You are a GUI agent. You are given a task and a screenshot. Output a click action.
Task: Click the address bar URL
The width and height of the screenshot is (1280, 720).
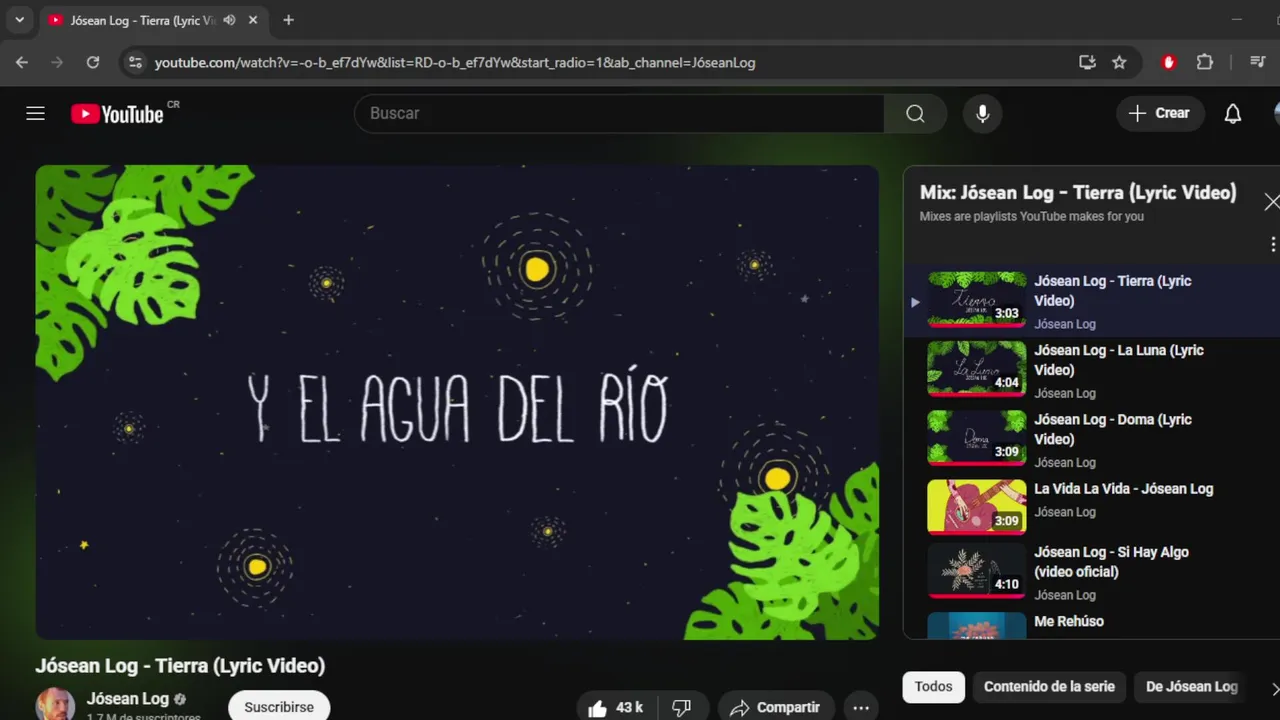[455, 62]
